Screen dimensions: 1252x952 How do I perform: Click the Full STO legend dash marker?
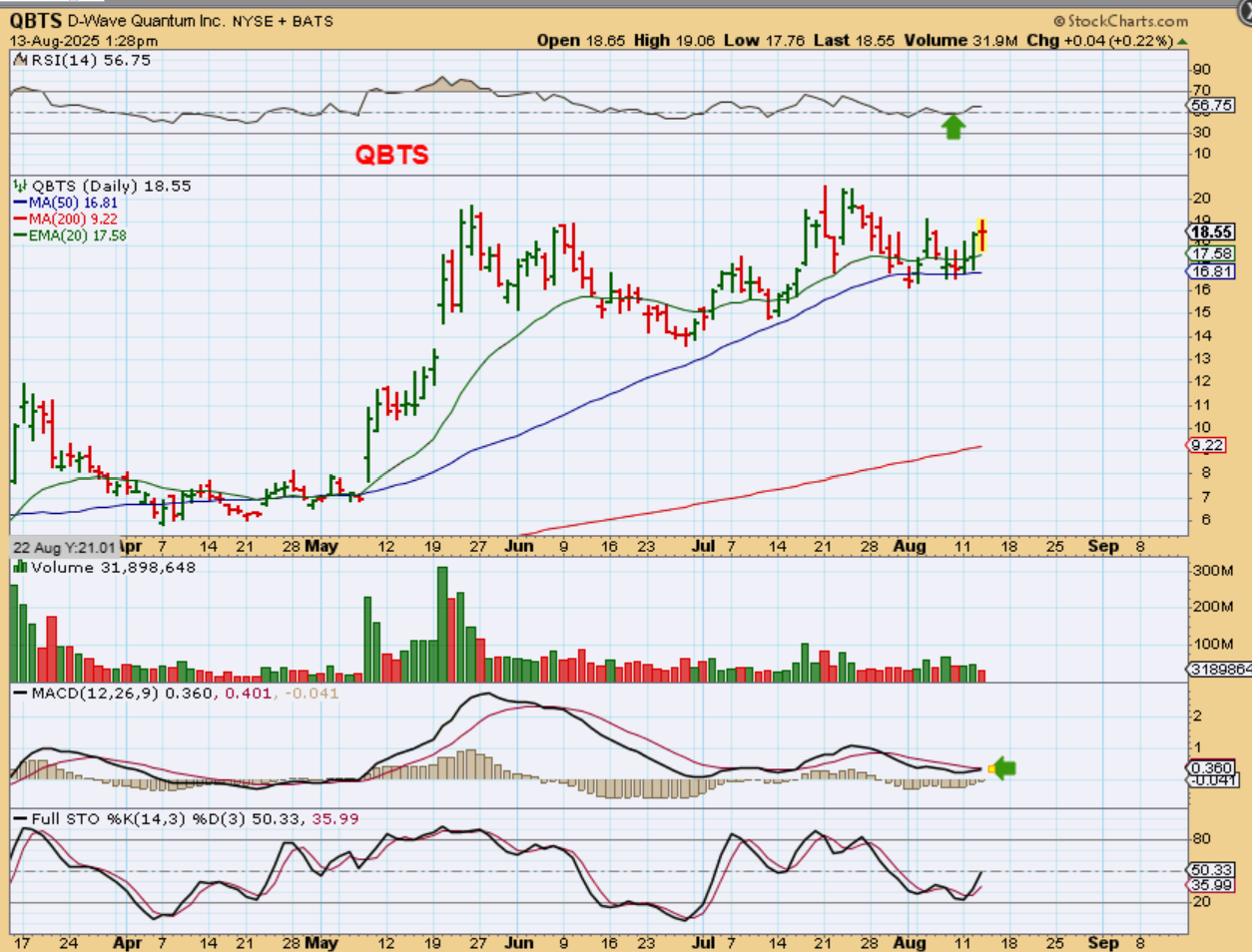(20, 818)
